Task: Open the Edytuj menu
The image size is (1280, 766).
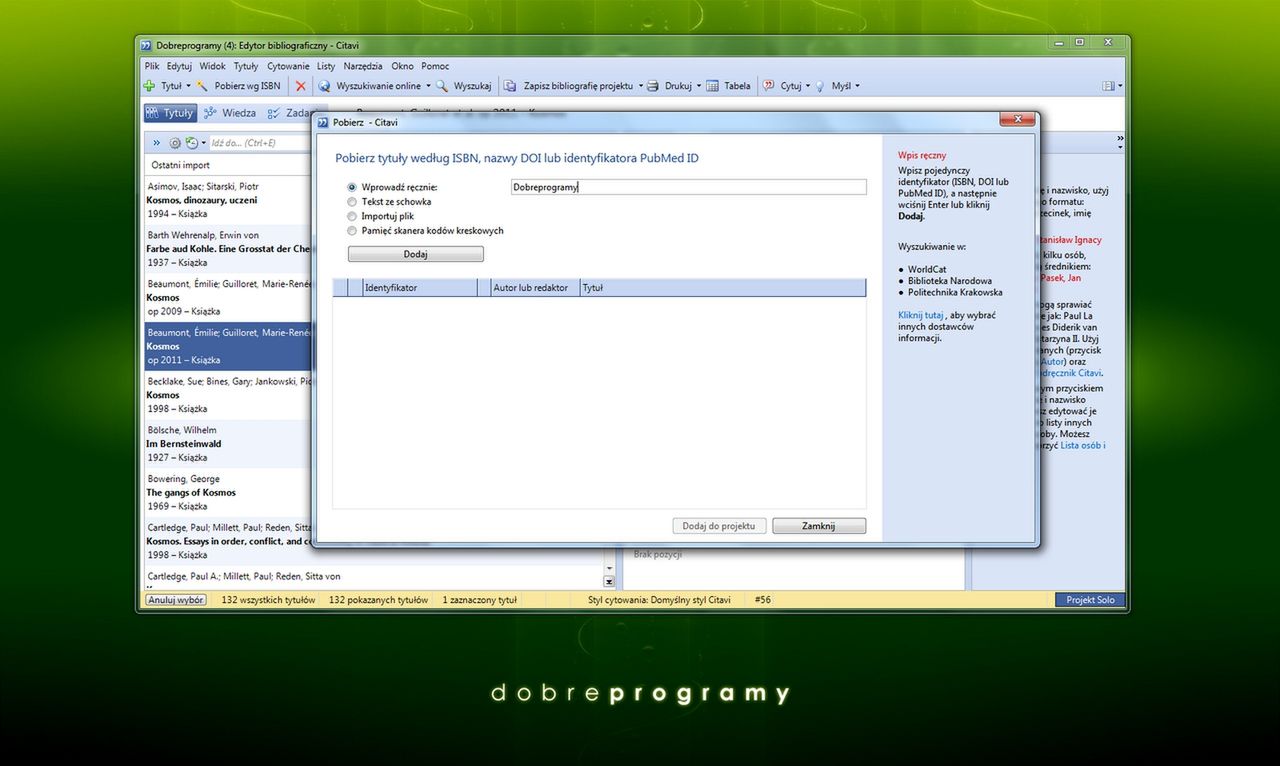Action: pos(179,66)
